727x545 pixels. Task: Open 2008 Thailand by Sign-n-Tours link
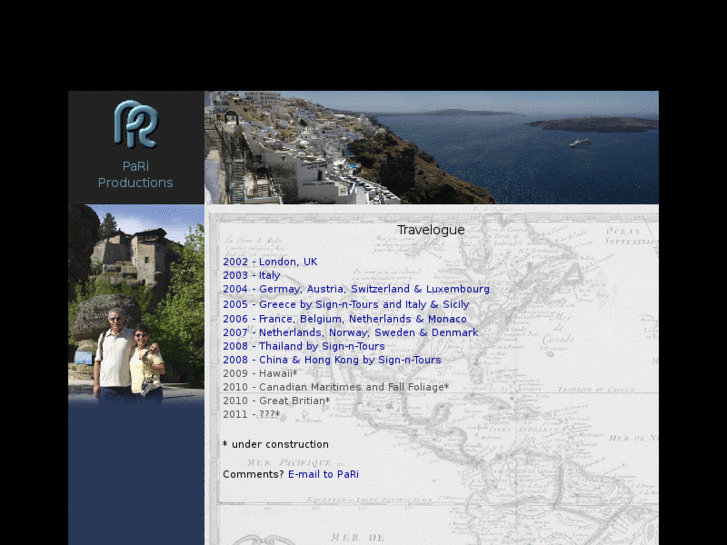pos(304,346)
